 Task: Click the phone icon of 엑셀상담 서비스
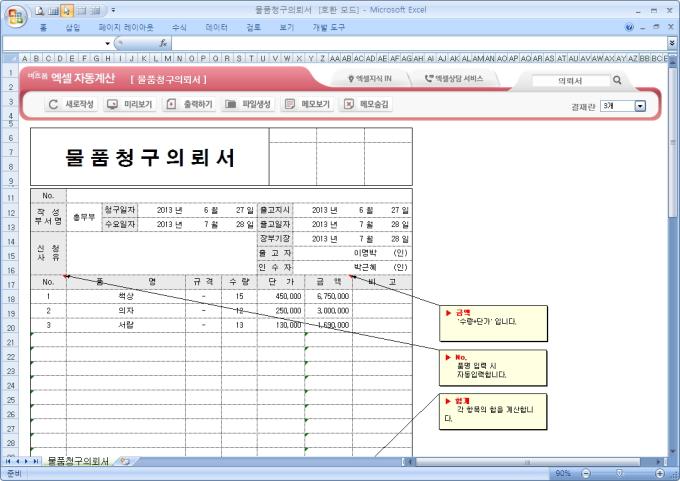pos(428,79)
